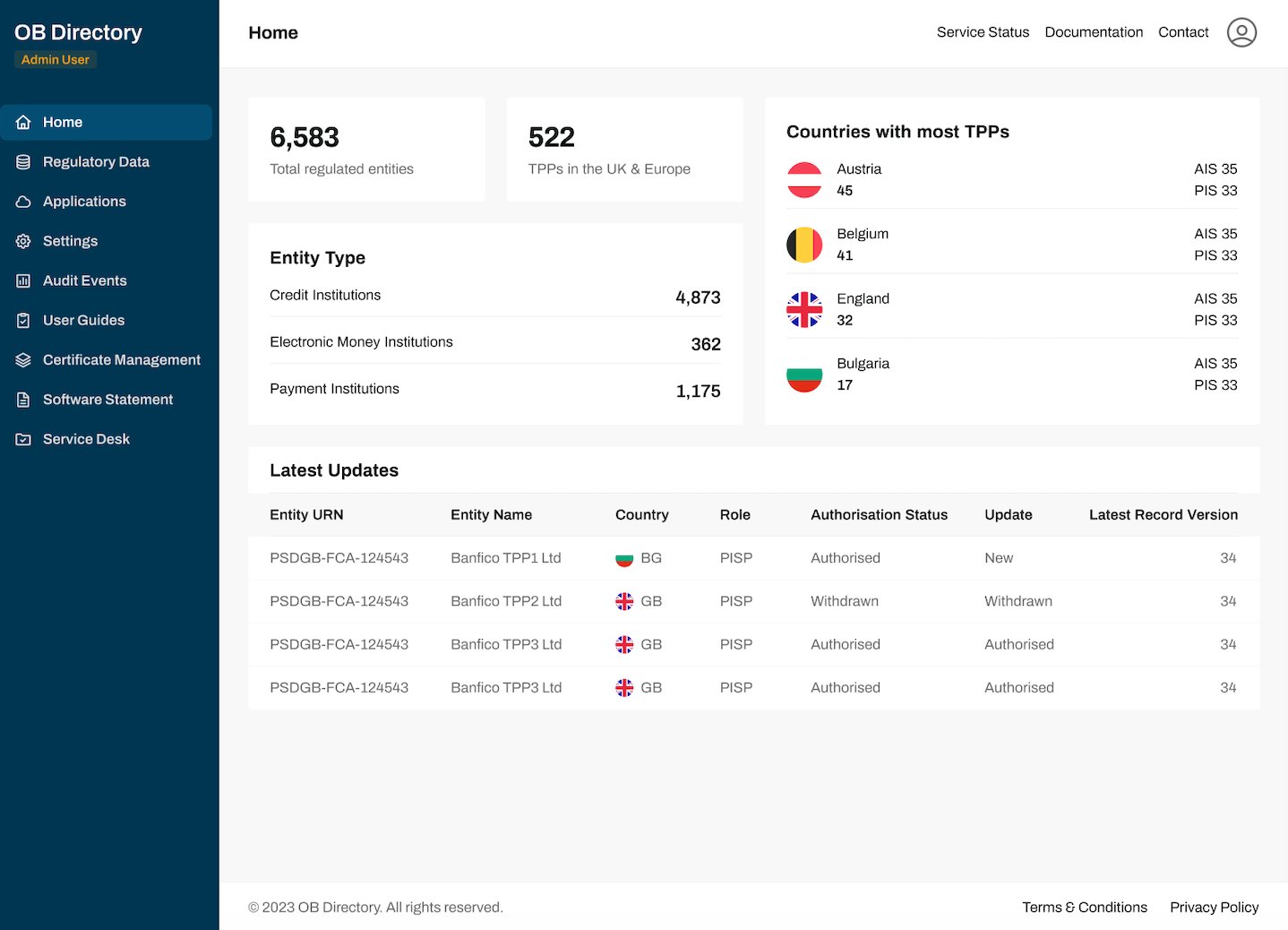Open Regulatory Data in the sidebar
The width and height of the screenshot is (1288, 930).
coord(106,162)
